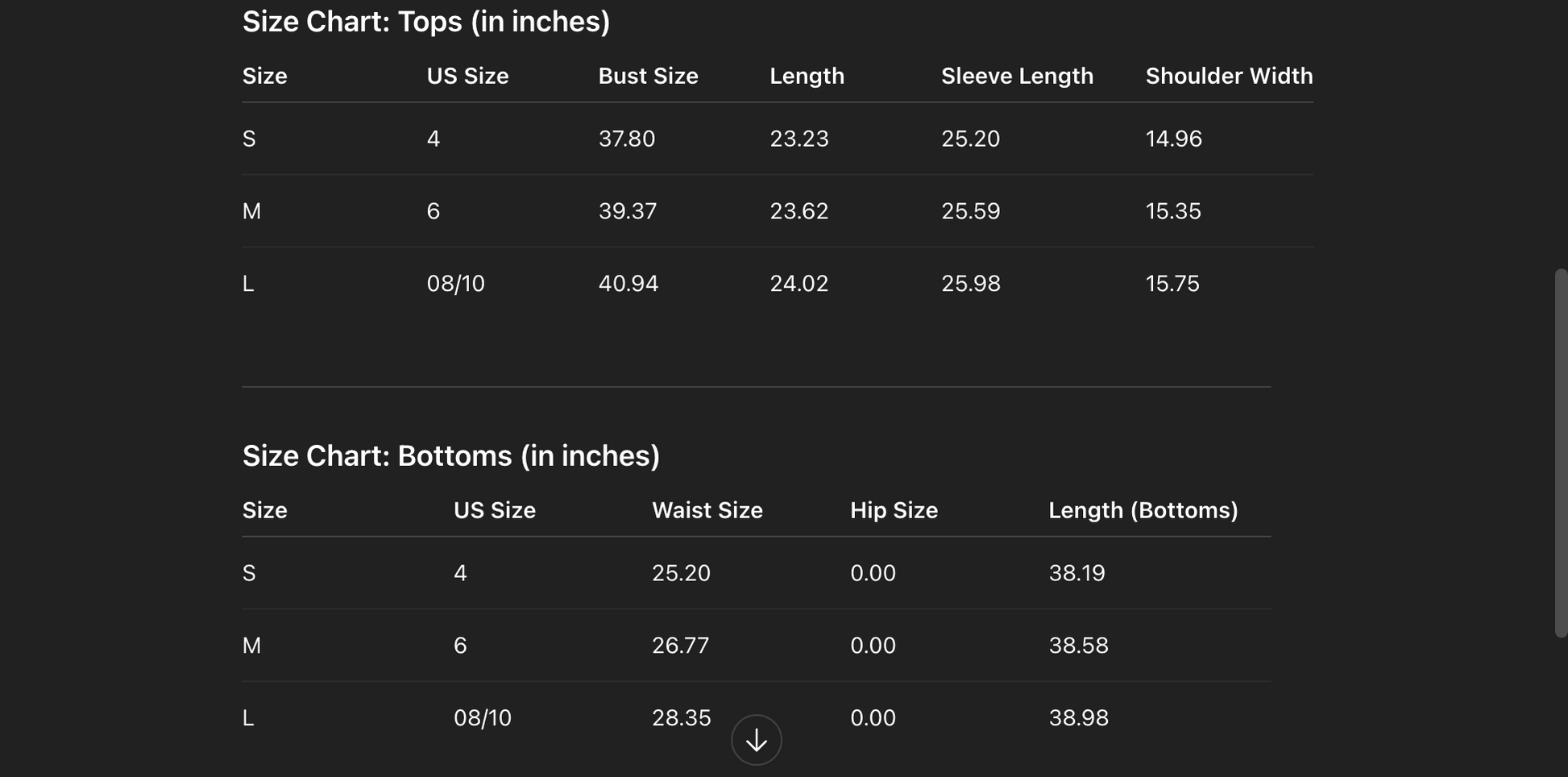This screenshot has width=1568, height=777.
Task: Click the Bust Size column header
Action: click(x=648, y=76)
